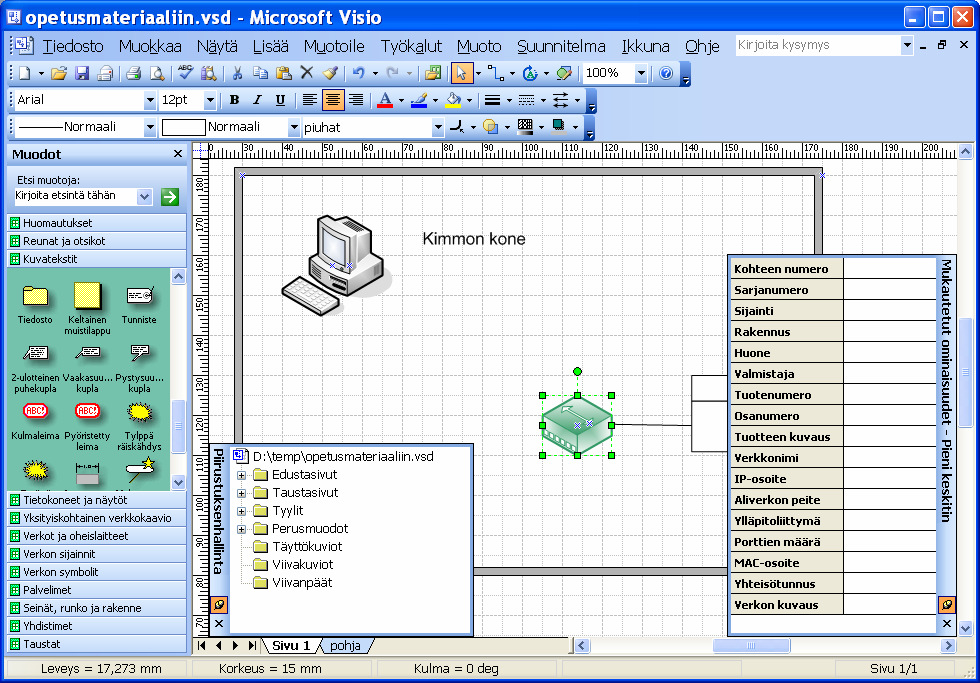Expand the Perusmuodot folder
Viewport: 980px width, 683px height.
pos(241,529)
